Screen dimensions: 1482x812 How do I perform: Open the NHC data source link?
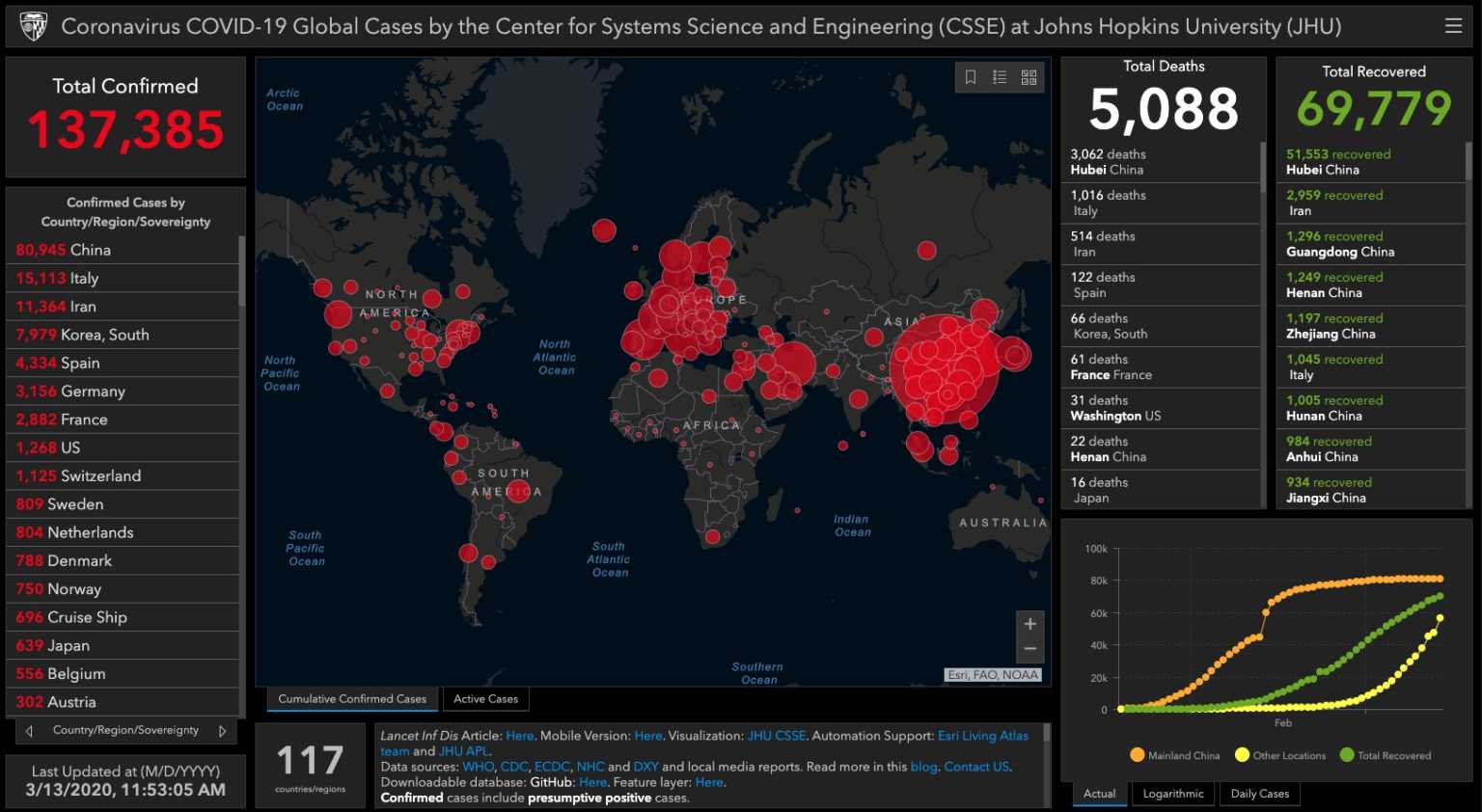[590, 767]
